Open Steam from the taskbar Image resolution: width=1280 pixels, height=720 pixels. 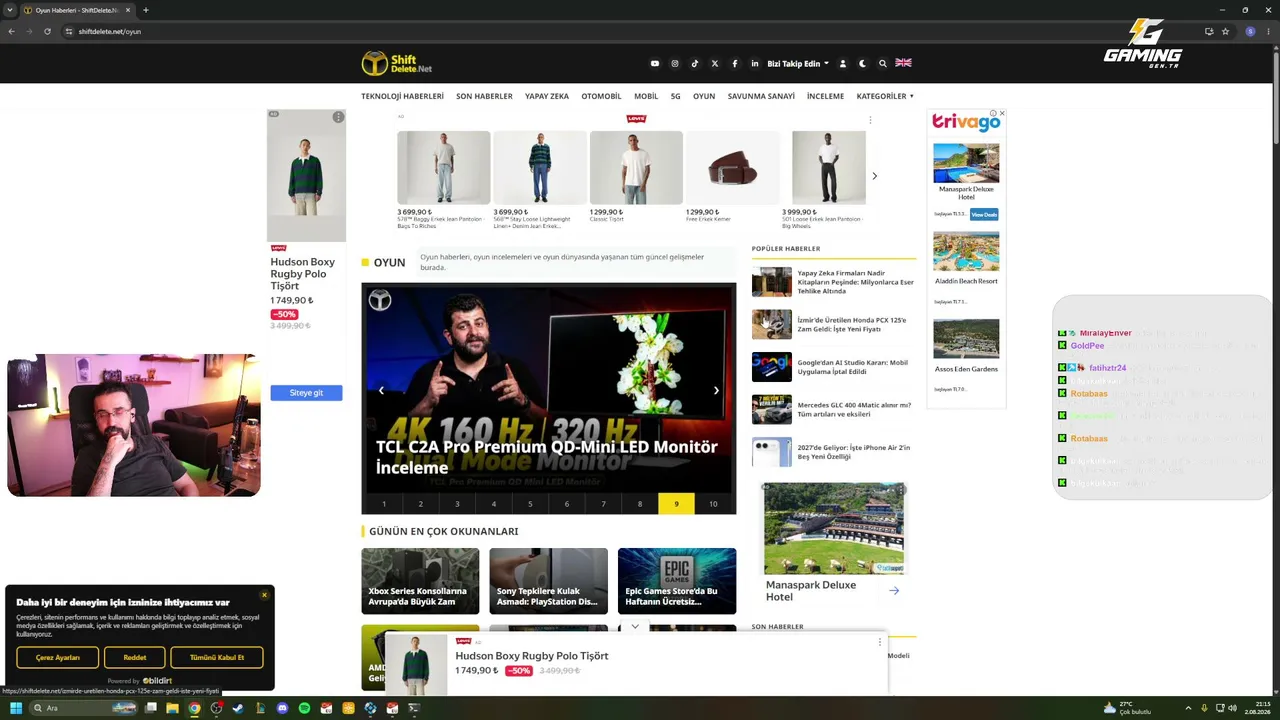coord(238,708)
